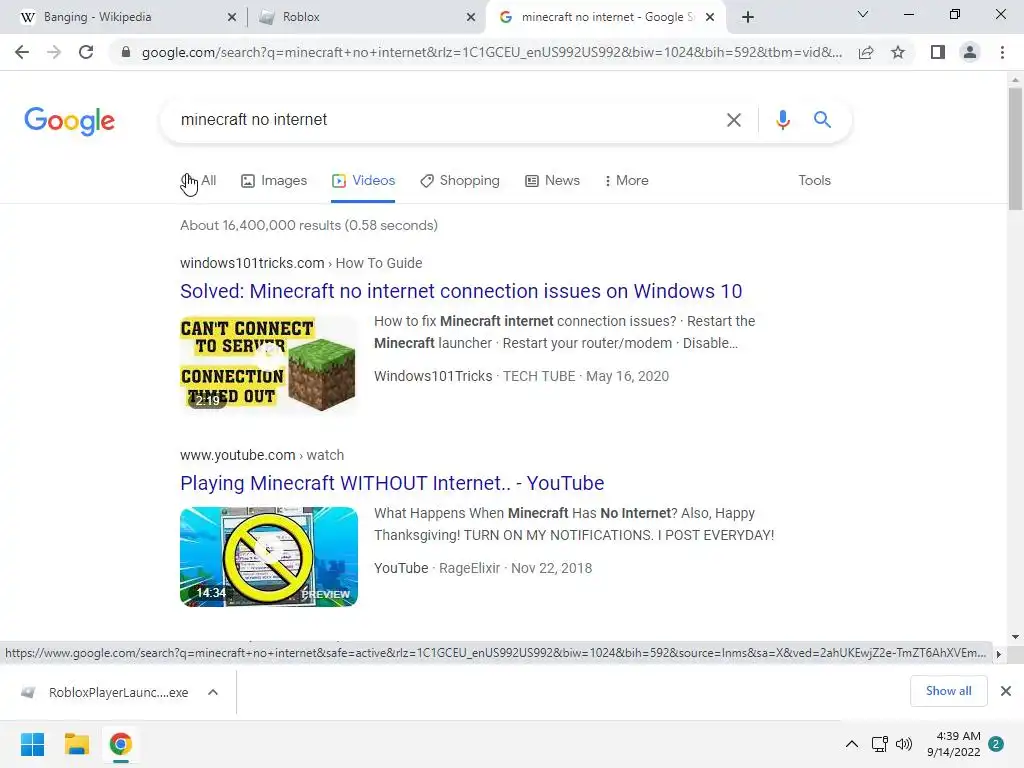The height and width of the screenshot is (768, 1024).
Task: Click into the Google search field
Action: click(x=444, y=120)
